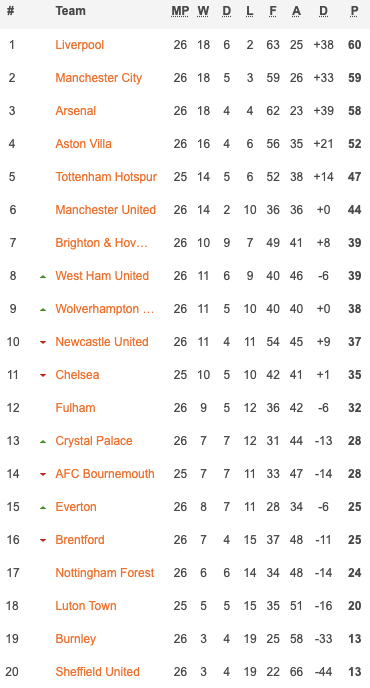Open the Manchester City team page
This screenshot has height=688, width=370.
tap(98, 78)
